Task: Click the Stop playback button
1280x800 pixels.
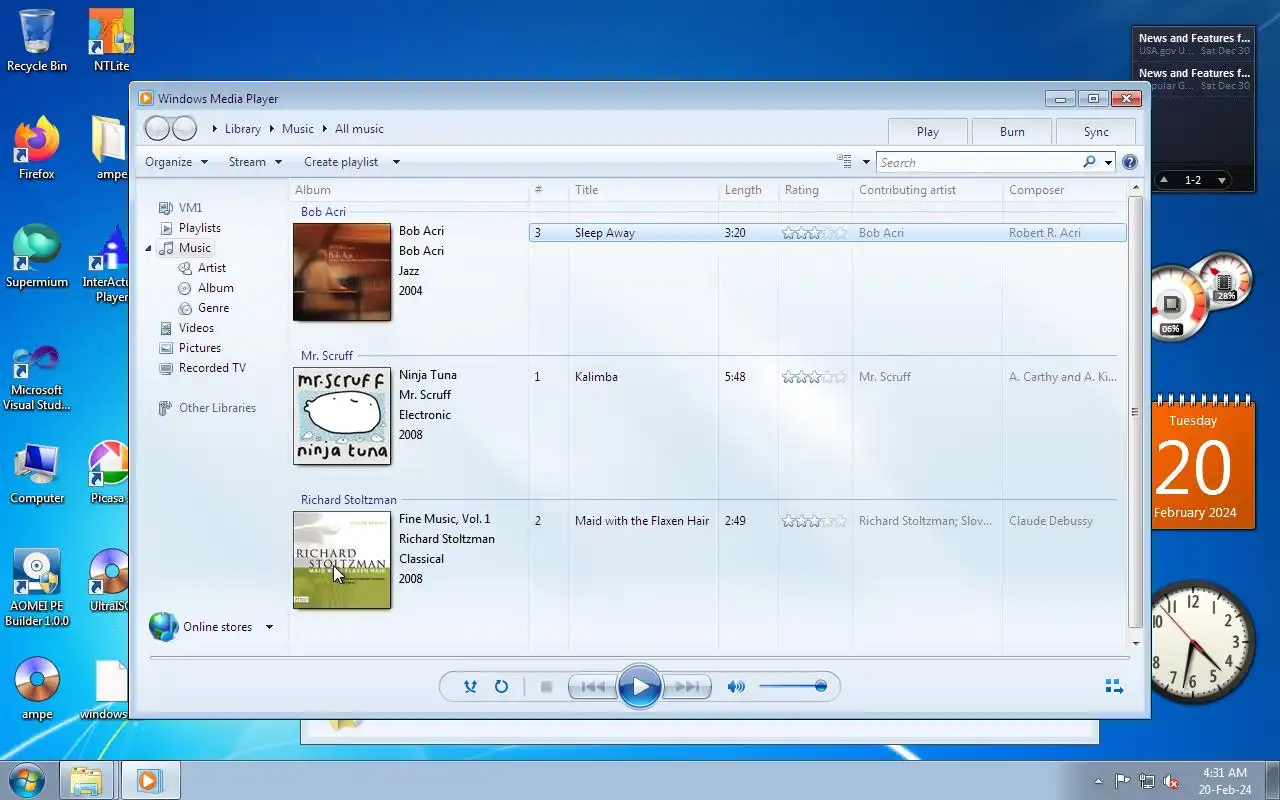Action: pos(546,687)
